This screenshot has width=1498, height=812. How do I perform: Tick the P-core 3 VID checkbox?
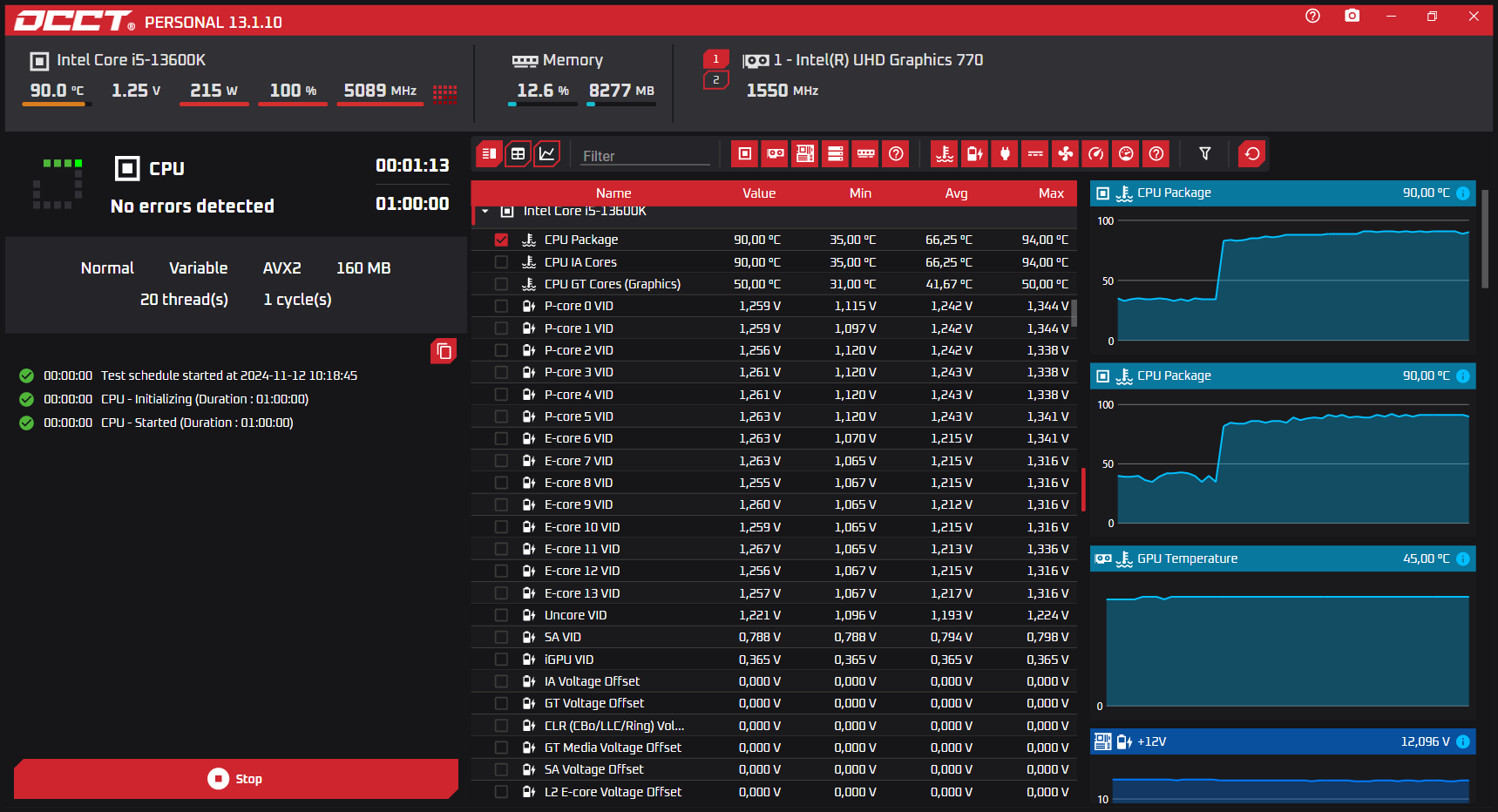[x=501, y=372]
